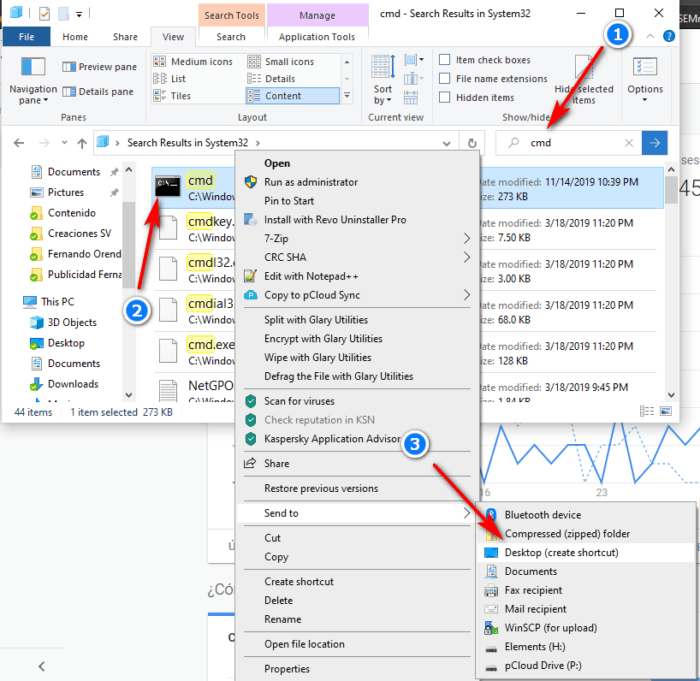The height and width of the screenshot is (681, 700).
Task: Choose Details layout option
Action: pos(271,79)
